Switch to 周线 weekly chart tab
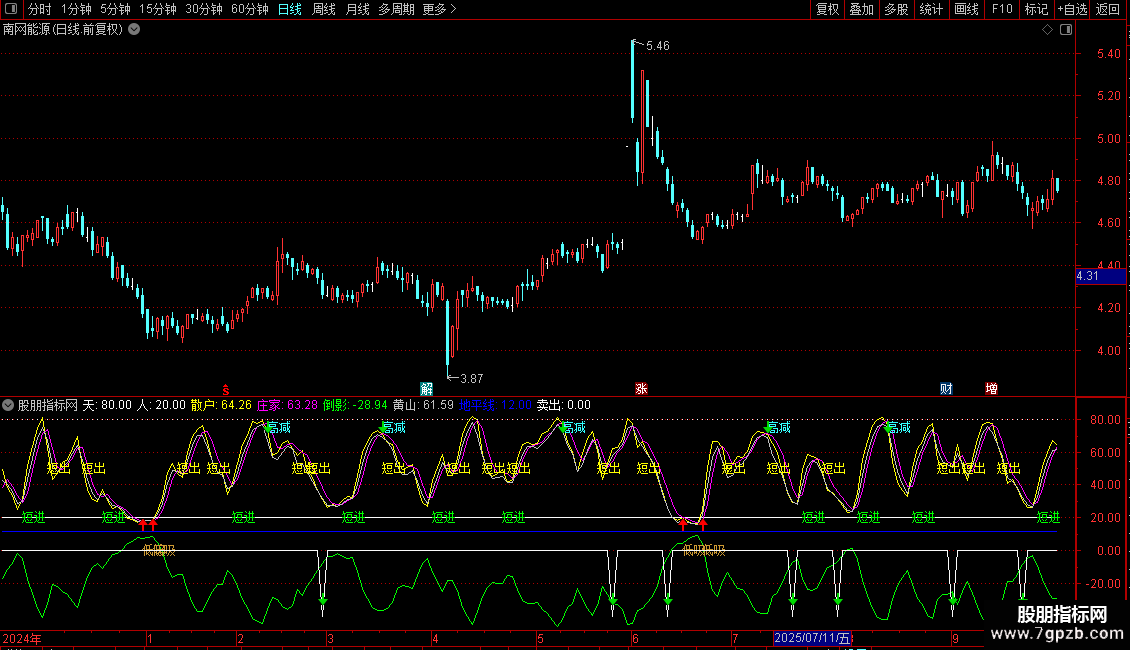 coord(324,9)
